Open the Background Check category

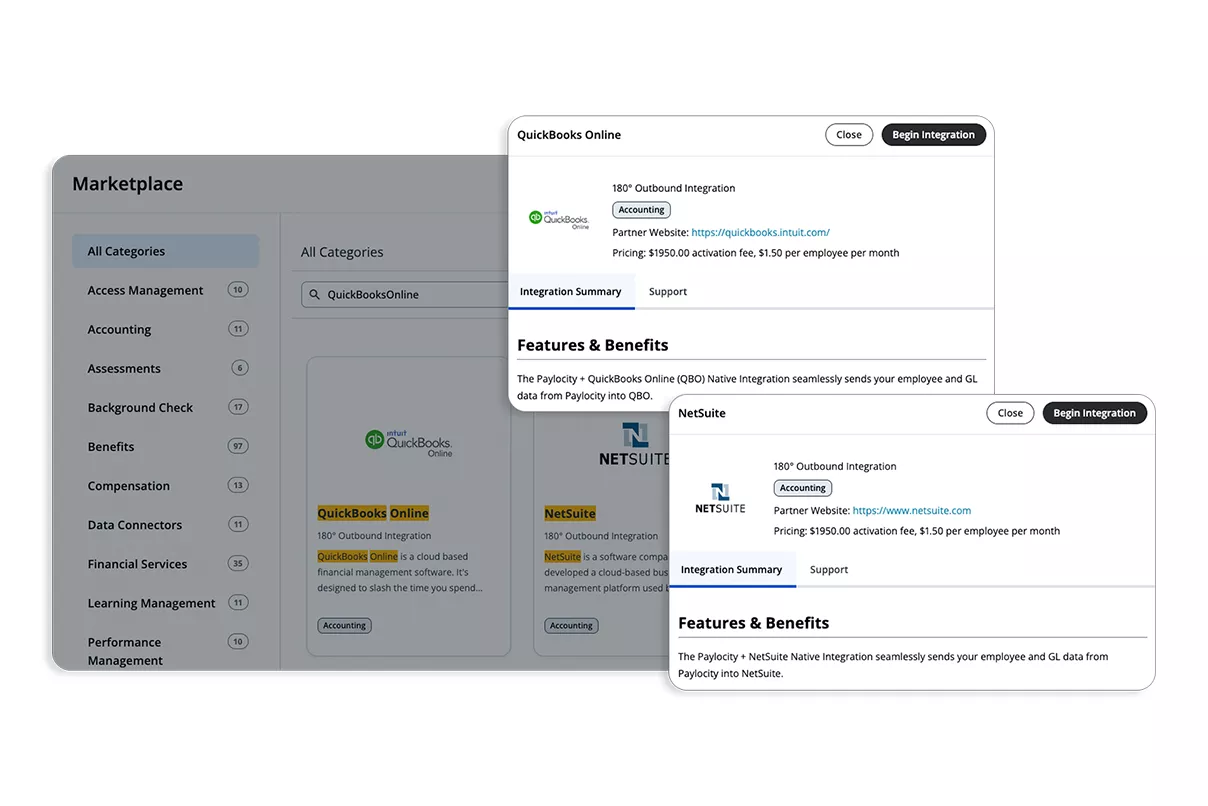(140, 407)
